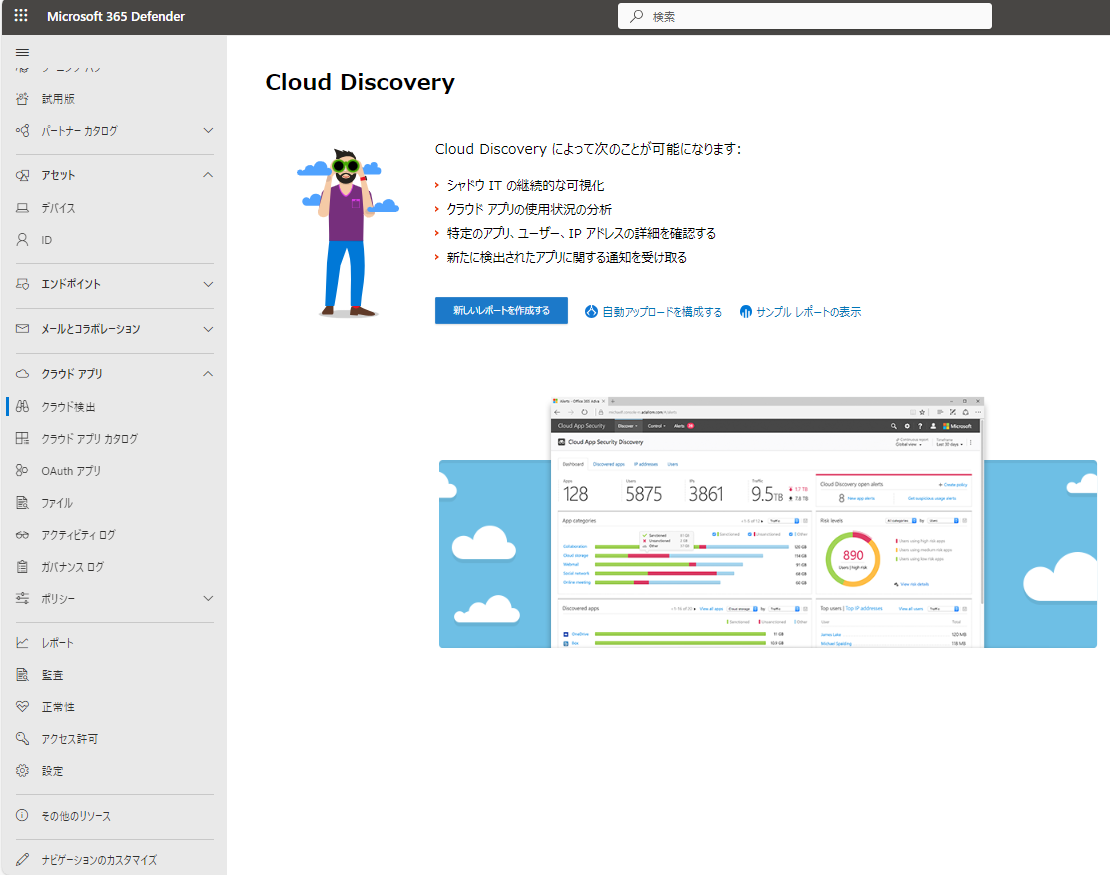
Task: Collapse the アセット section chevron
Action: 208,175
